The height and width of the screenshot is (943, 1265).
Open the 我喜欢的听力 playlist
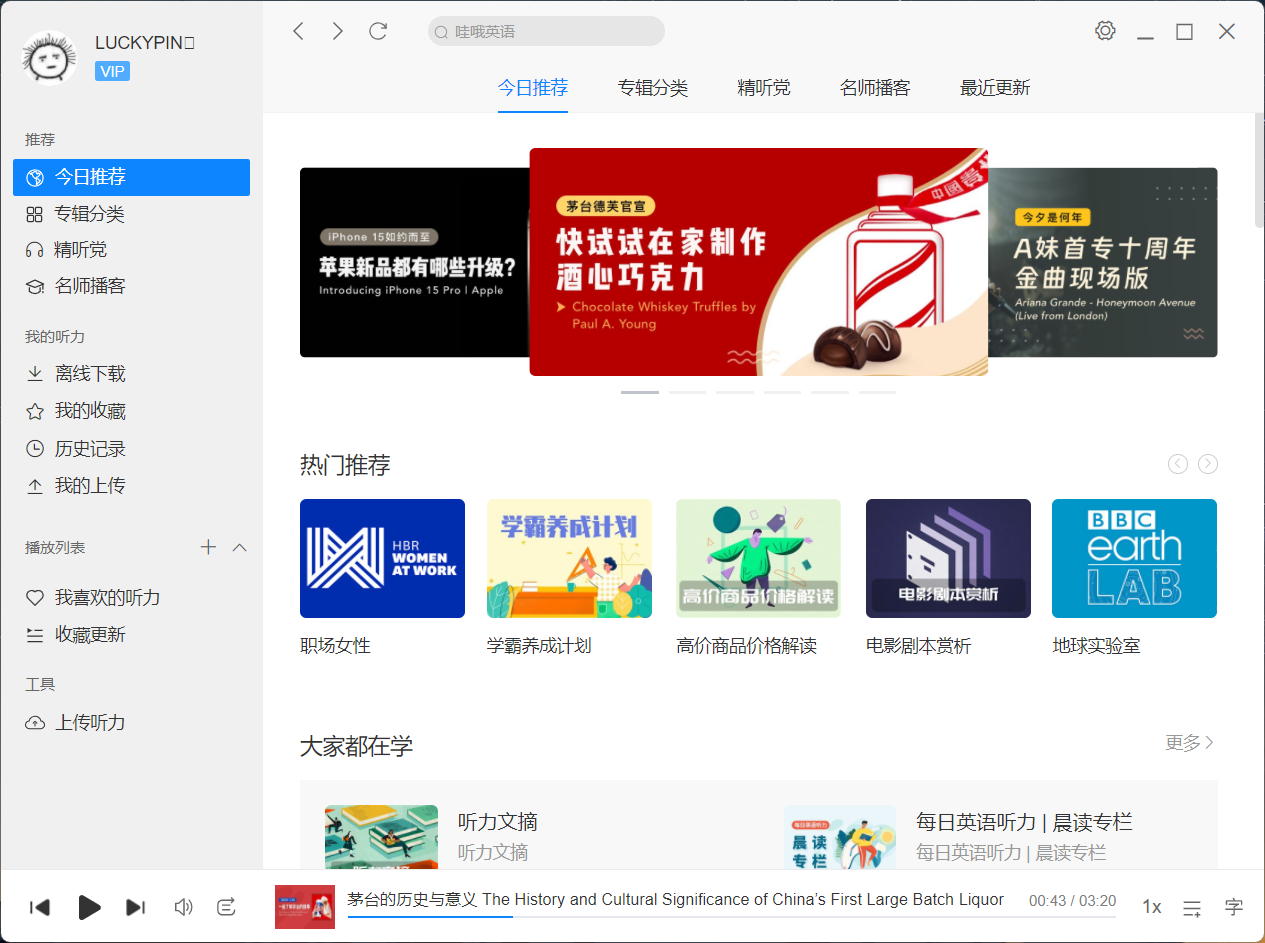pyautogui.click(x=131, y=598)
